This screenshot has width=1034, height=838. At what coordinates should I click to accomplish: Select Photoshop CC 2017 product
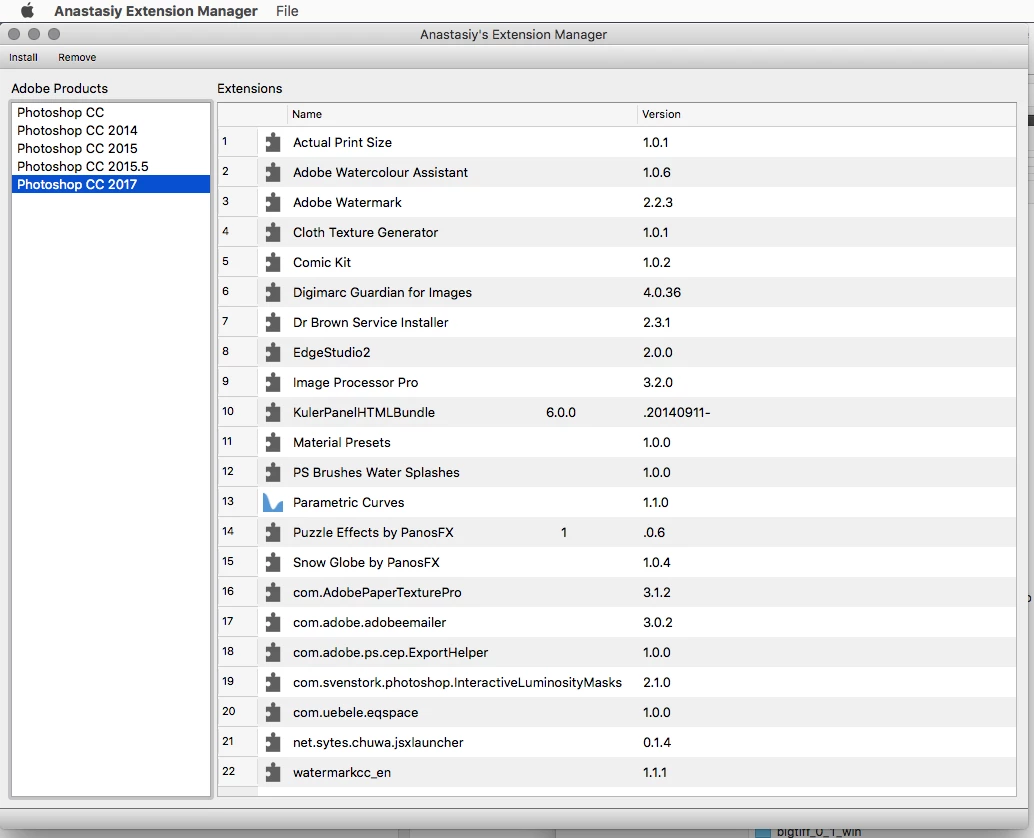point(111,185)
